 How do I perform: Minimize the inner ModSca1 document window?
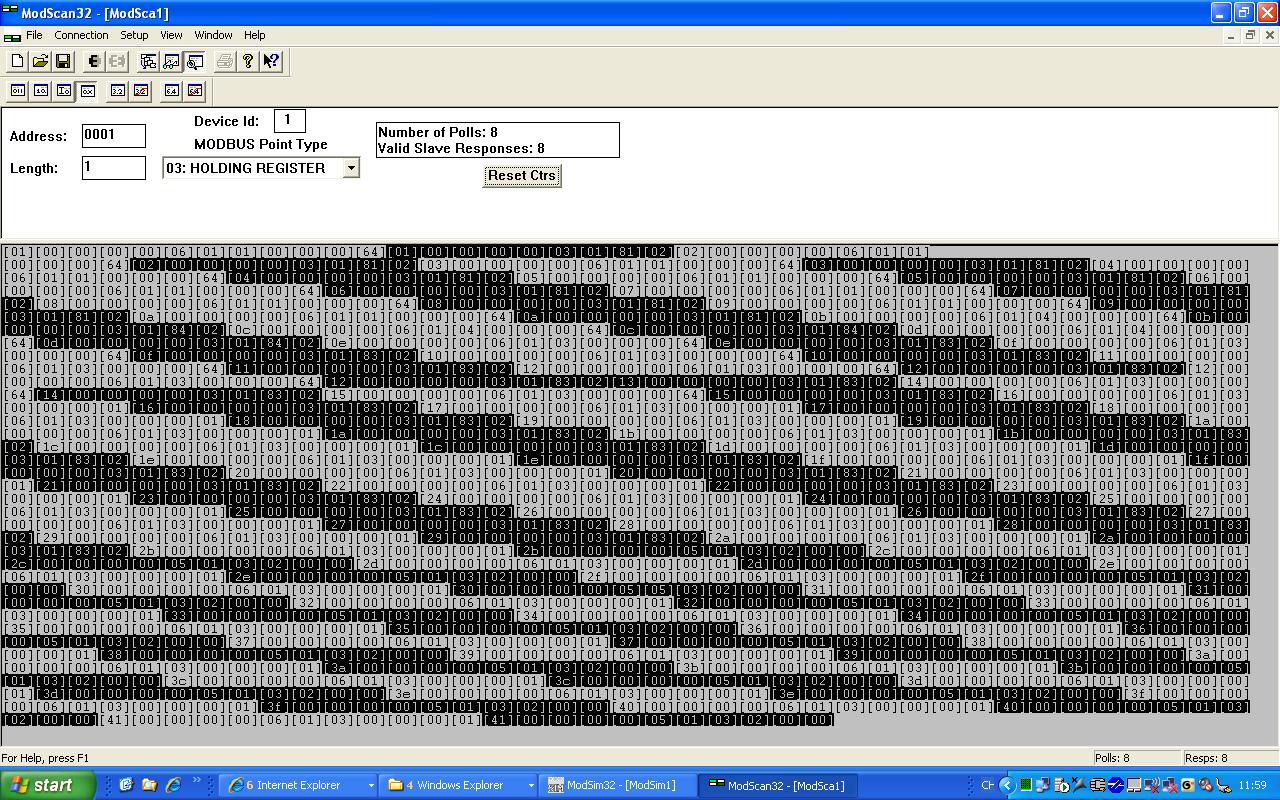pos(1231,35)
